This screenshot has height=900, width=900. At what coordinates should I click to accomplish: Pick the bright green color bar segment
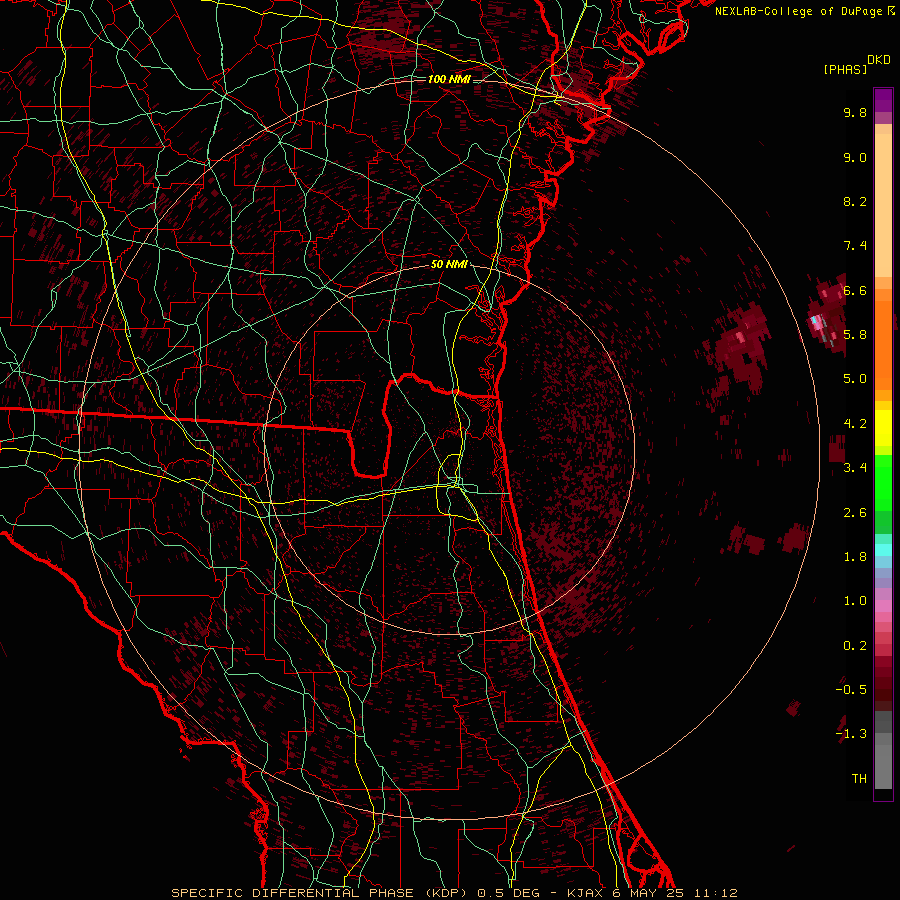[x=883, y=482]
